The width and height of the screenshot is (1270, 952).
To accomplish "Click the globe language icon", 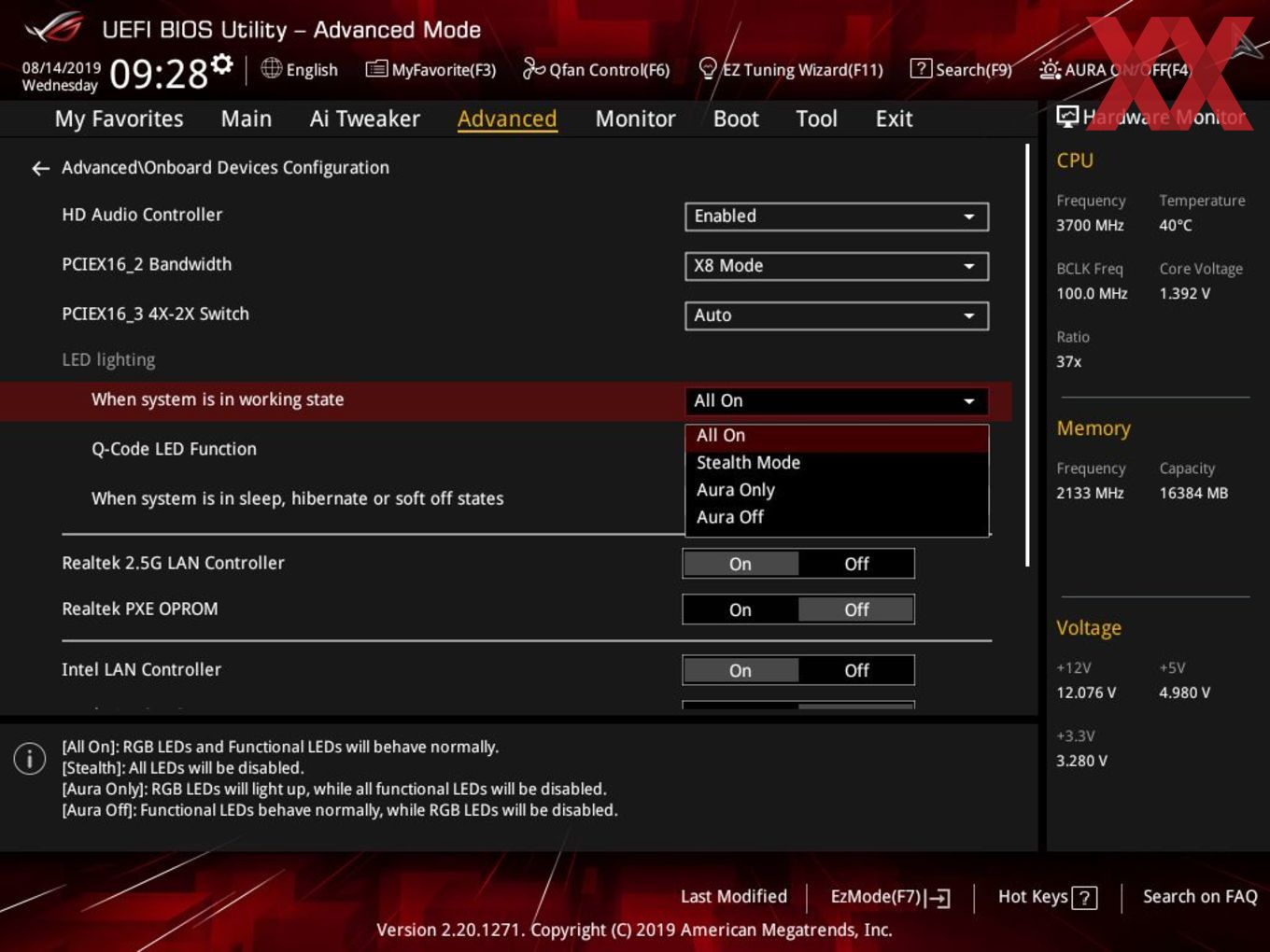I will pyautogui.click(x=271, y=68).
